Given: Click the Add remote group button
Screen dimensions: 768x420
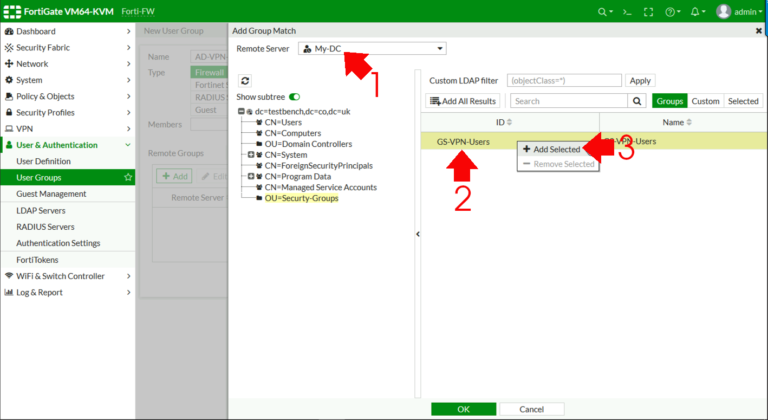Looking at the screenshot, I should coord(174,176).
